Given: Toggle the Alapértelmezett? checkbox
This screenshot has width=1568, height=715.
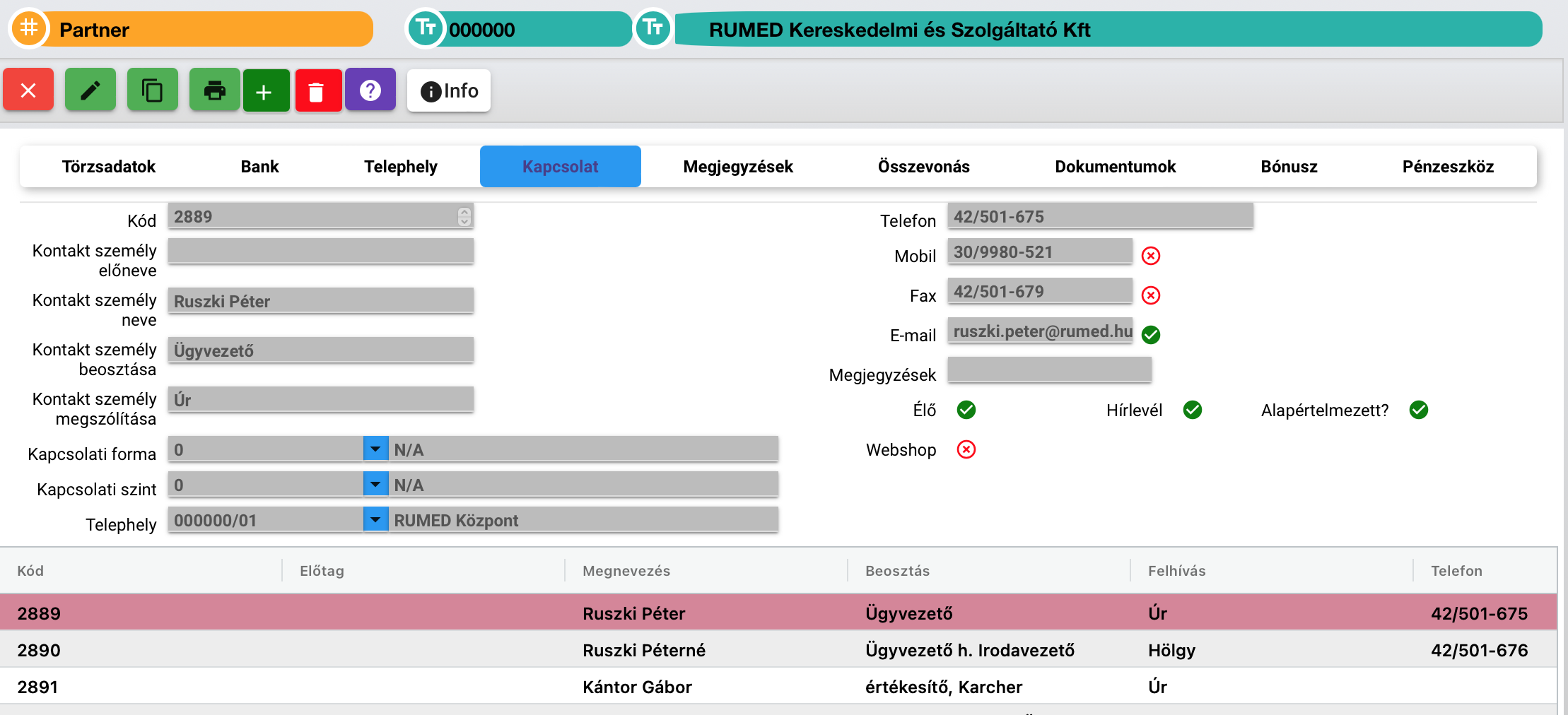Looking at the screenshot, I should [1419, 410].
